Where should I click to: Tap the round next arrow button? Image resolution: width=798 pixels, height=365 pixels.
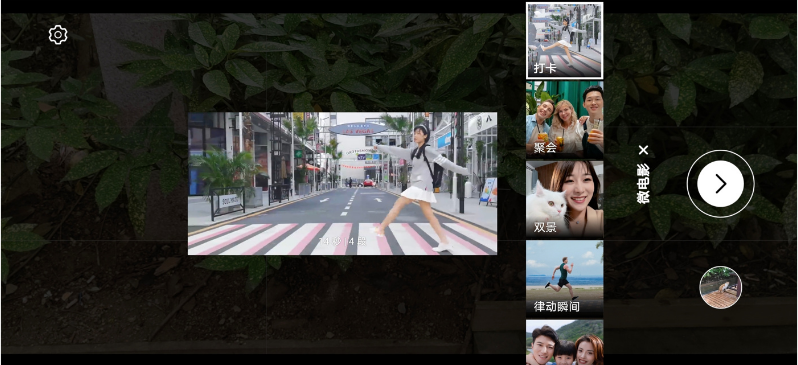pos(720,184)
